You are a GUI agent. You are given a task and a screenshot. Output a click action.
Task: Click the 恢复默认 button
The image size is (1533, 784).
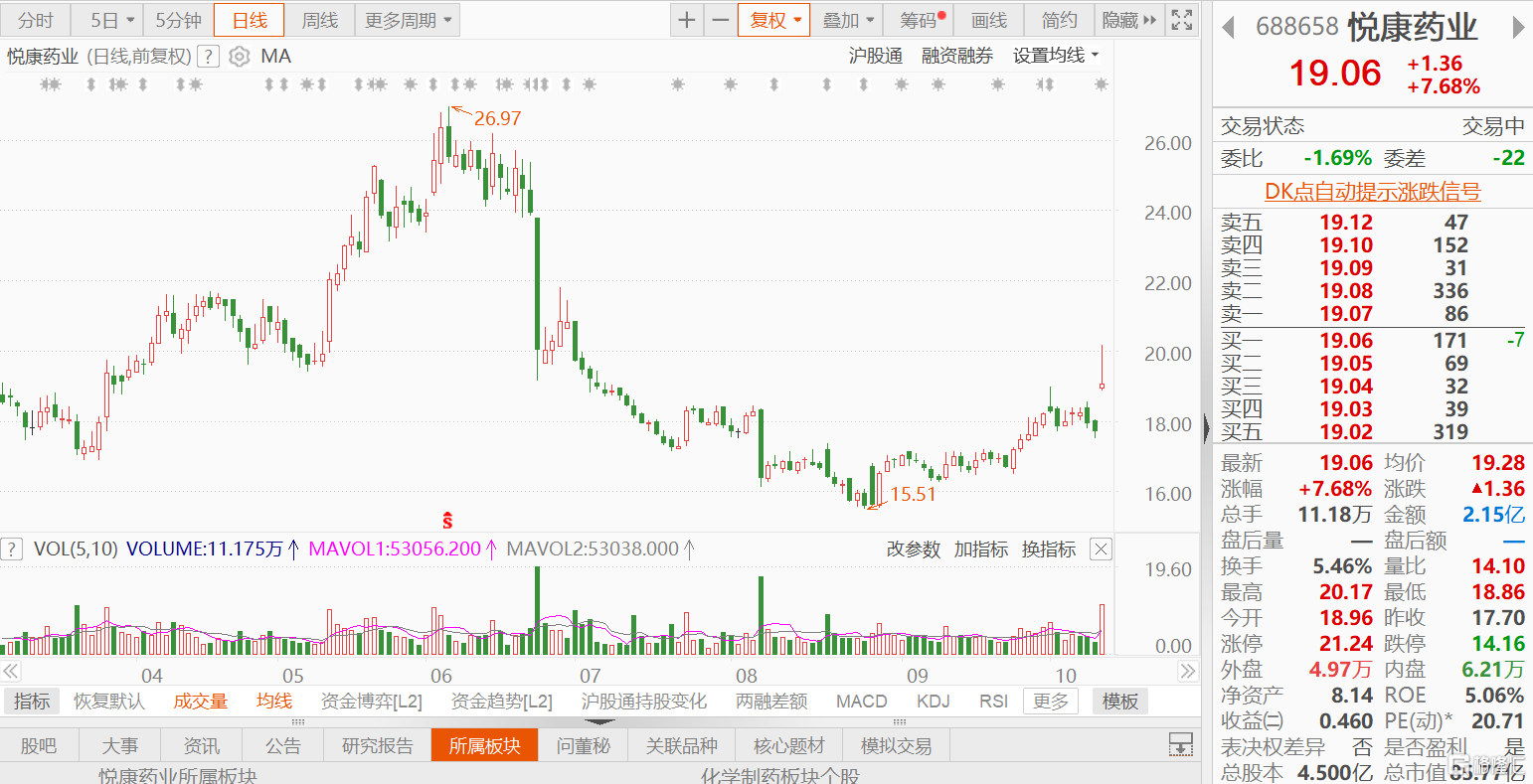pos(109,702)
